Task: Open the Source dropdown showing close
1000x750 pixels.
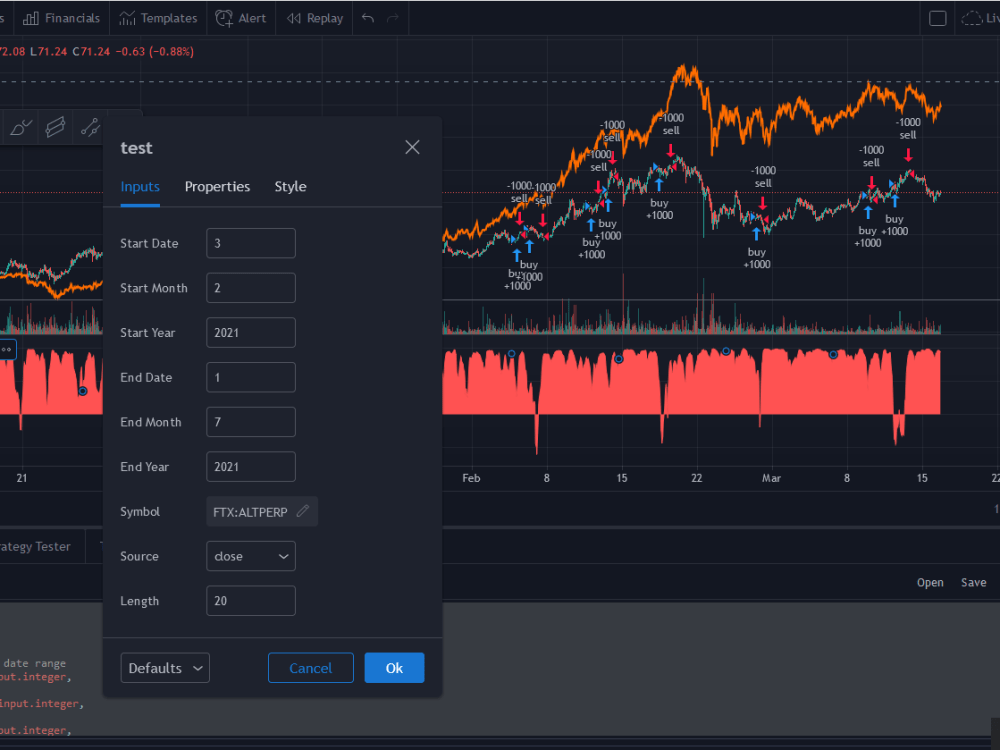Action: 250,556
